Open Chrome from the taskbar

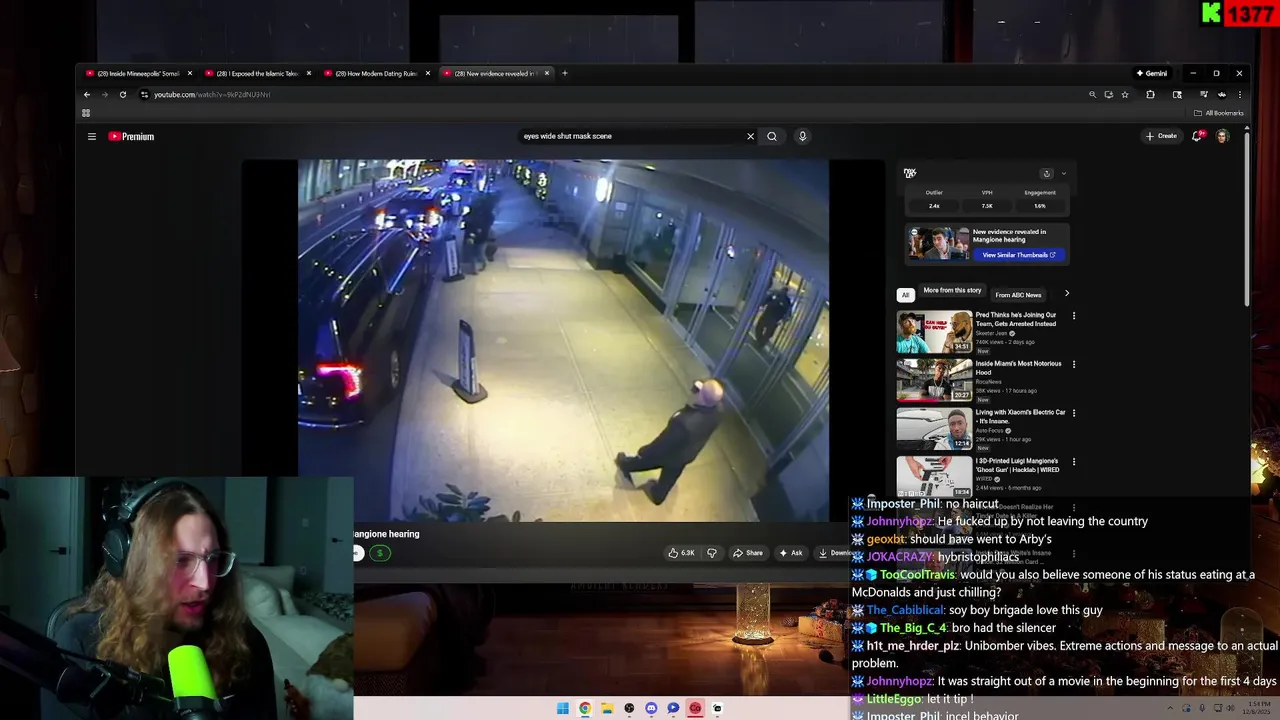point(585,708)
